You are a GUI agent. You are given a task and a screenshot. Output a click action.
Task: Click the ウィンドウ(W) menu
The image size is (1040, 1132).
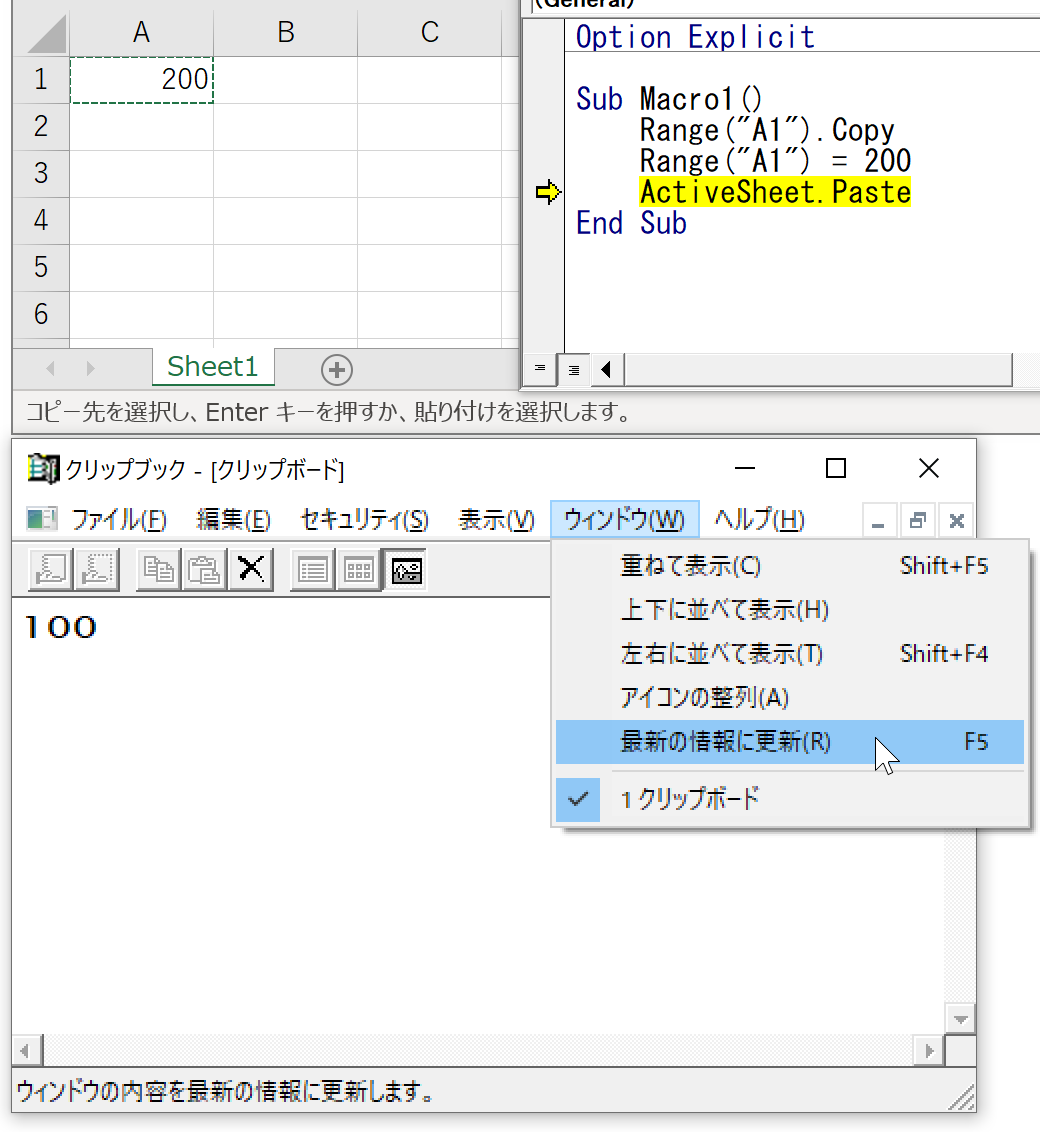coord(624,520)
